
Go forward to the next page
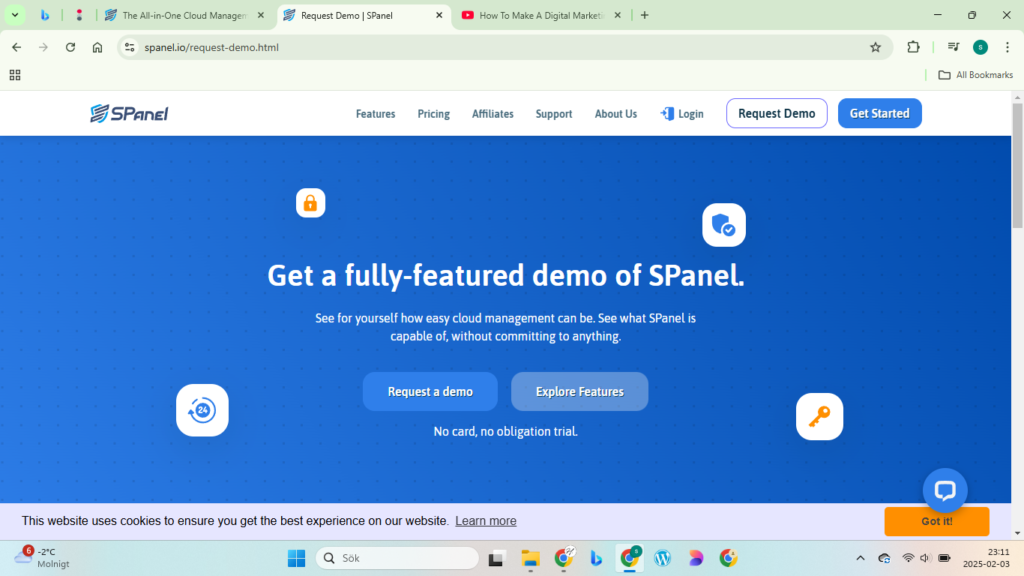43,47
